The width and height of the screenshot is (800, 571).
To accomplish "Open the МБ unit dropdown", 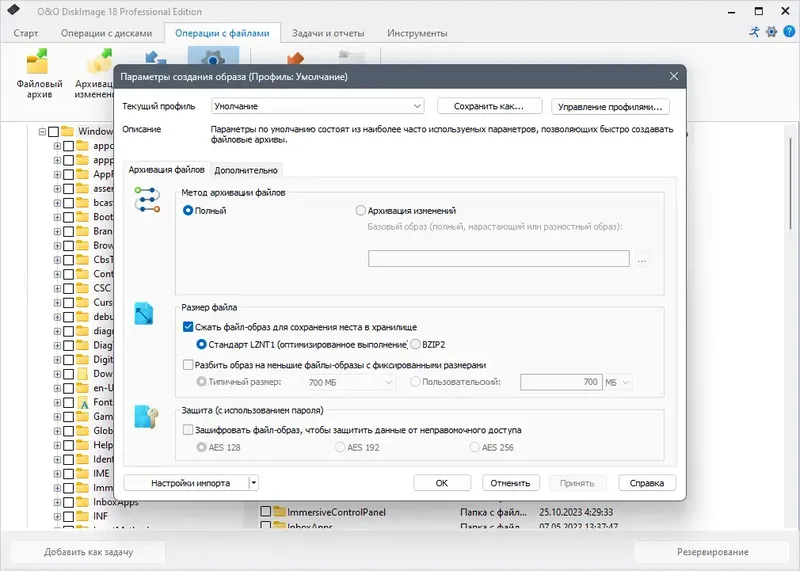I will tap(617, 382).
